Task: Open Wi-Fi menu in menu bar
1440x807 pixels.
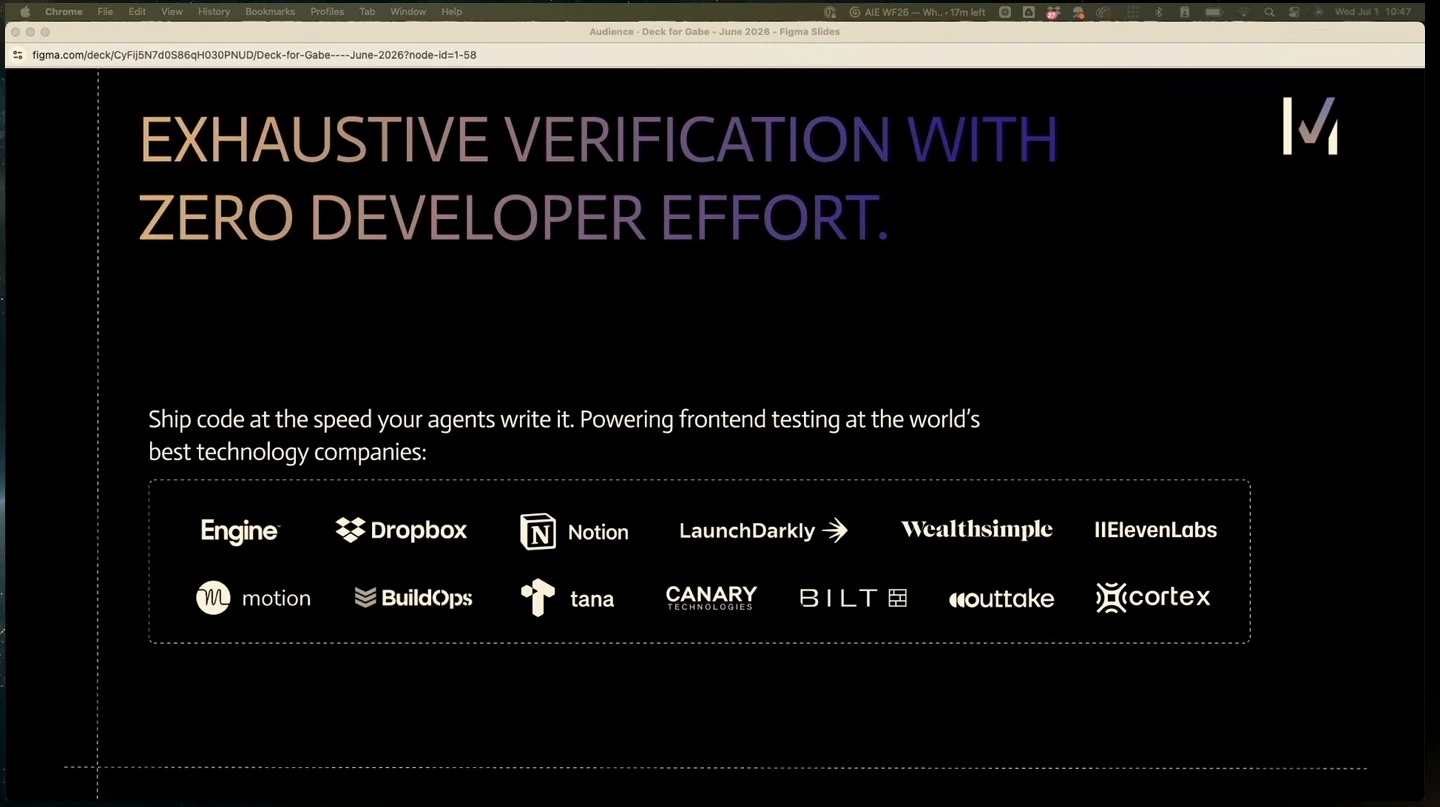Action: tap(1244, 12)
